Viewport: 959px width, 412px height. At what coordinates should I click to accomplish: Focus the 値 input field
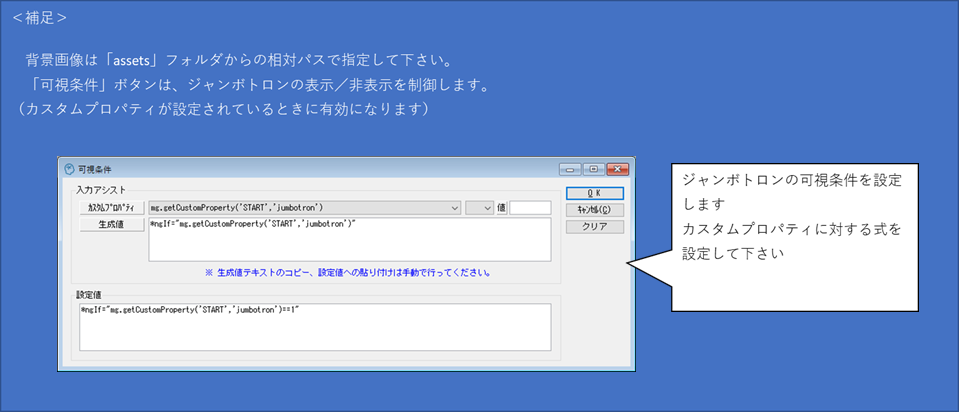tap(530, 208)
